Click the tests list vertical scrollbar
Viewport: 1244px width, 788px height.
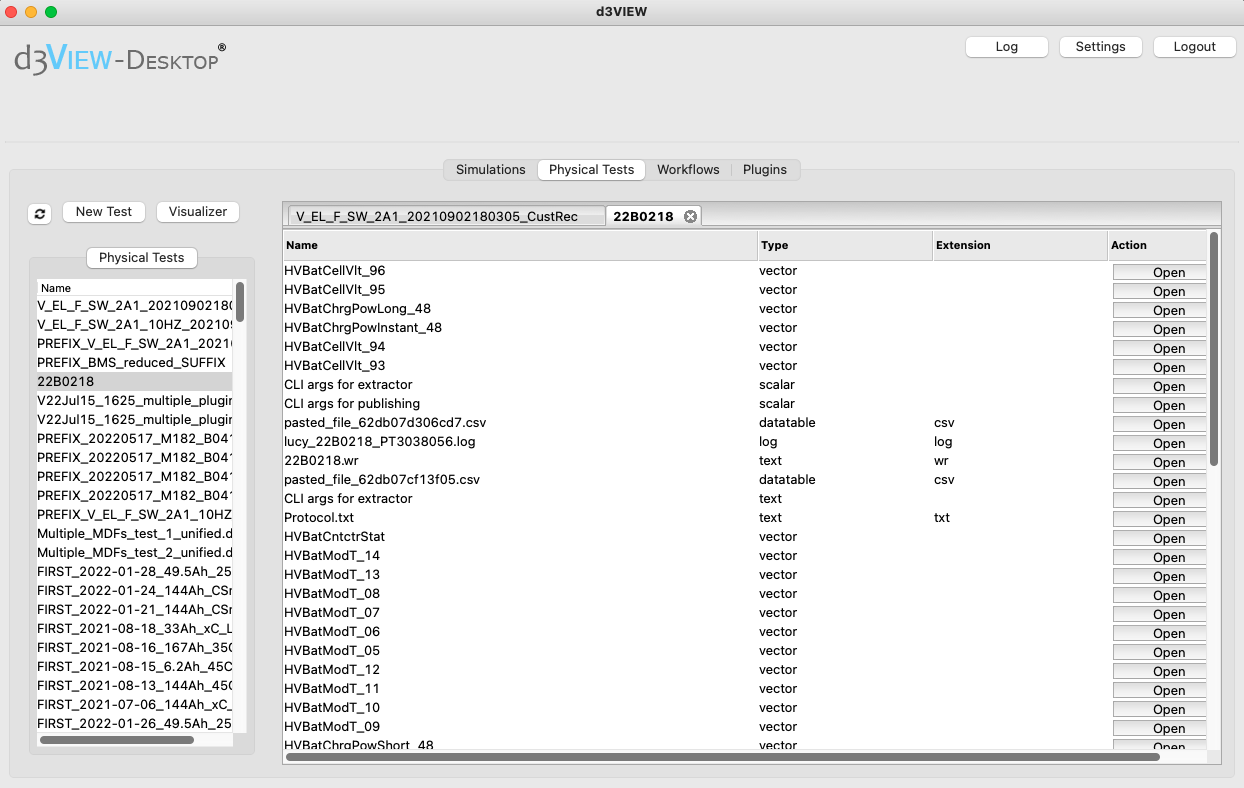[x=240, y=301]
